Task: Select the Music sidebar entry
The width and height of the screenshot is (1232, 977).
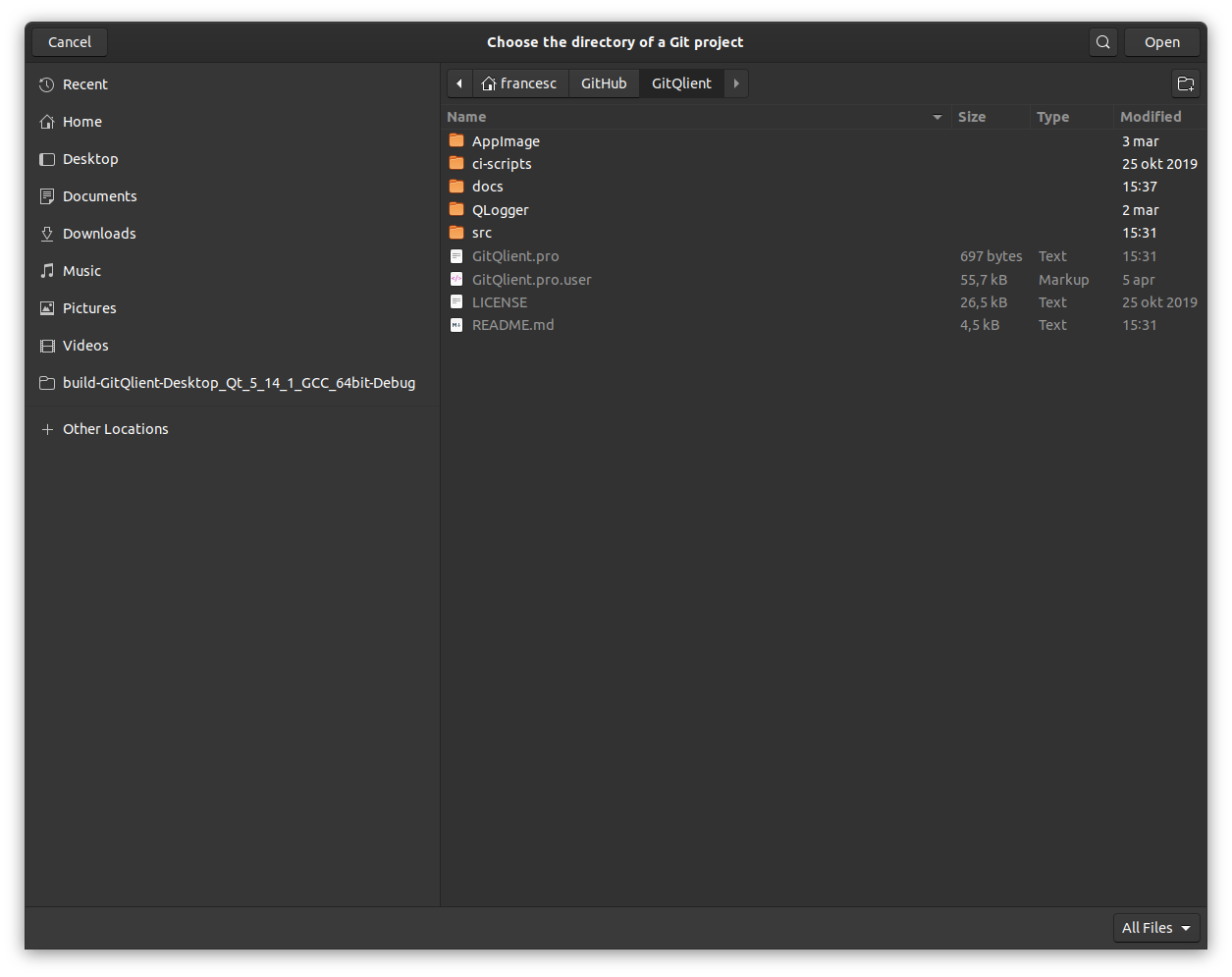Action: click(81, 271)
